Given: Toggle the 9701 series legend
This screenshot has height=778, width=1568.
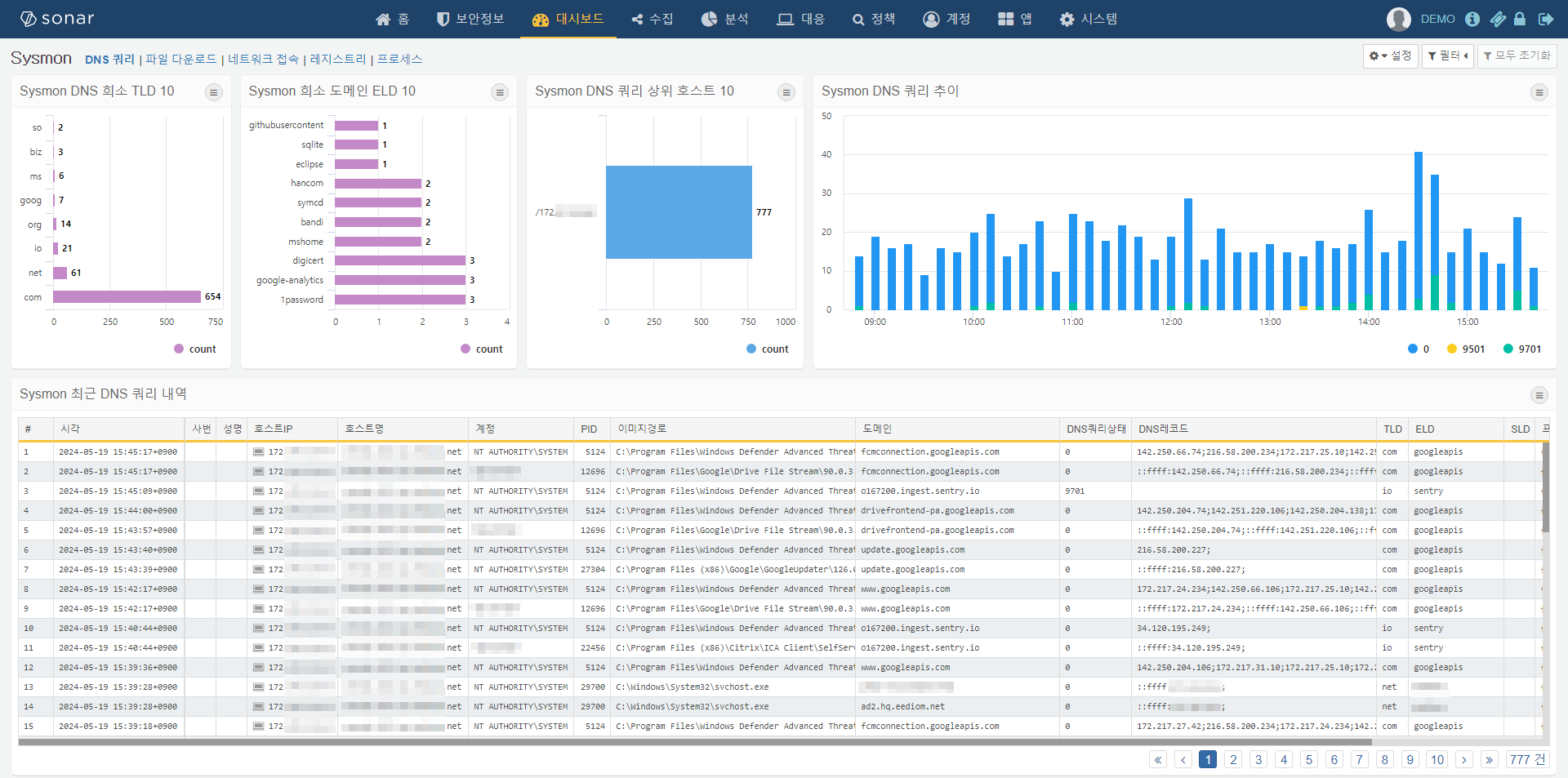Looking at the screenshot, I should (x=1522, y=349).
